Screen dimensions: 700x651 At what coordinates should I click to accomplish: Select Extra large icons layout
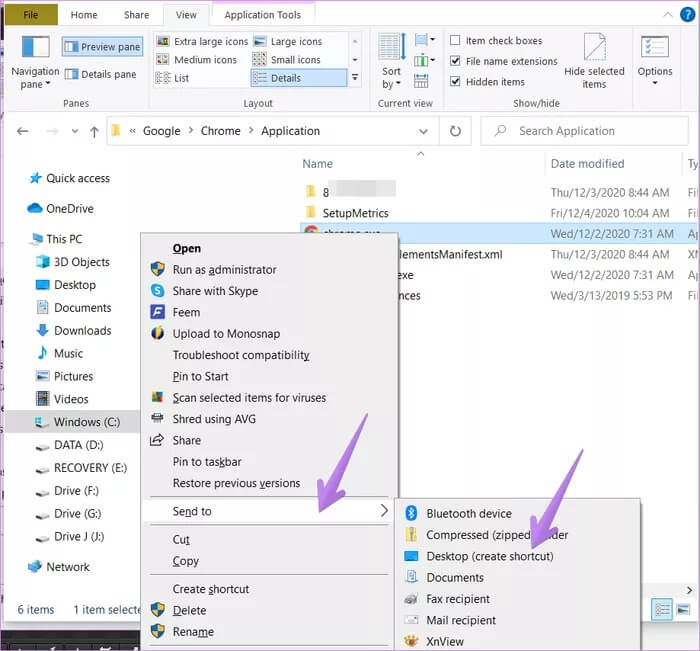202,42
